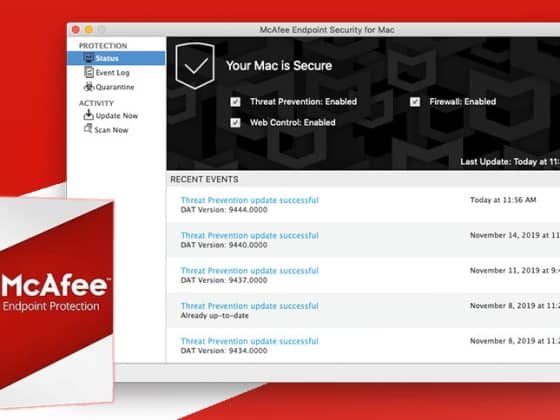Click the shield checkmark secure icon
The width and height of the screenshot is (560, 420).
pyautogui.click(x=195, y=66)
